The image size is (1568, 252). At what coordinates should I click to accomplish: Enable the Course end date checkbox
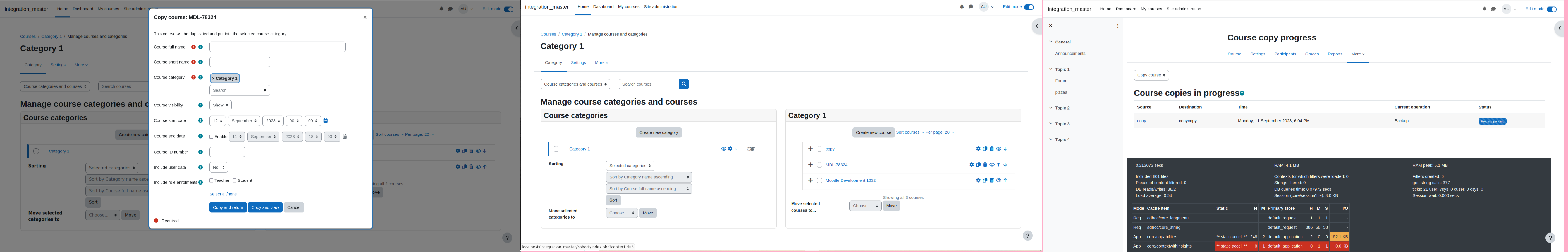pyautogui.click(x=211, y=137)
